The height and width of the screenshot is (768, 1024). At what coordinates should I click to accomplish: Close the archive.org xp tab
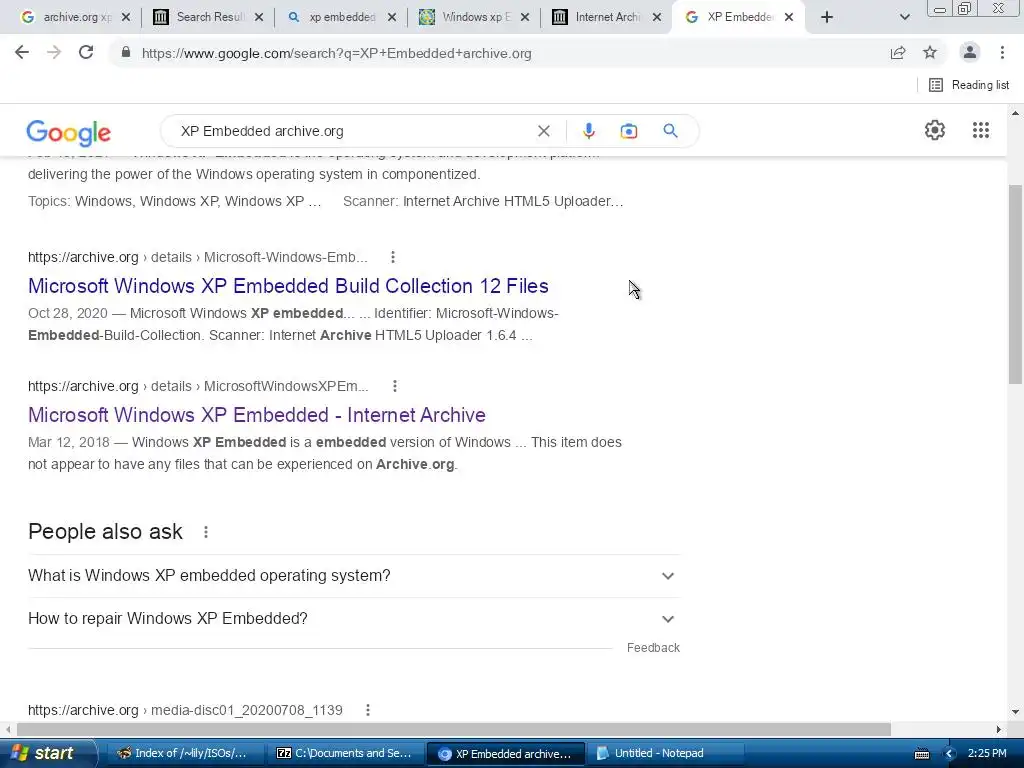126,18
